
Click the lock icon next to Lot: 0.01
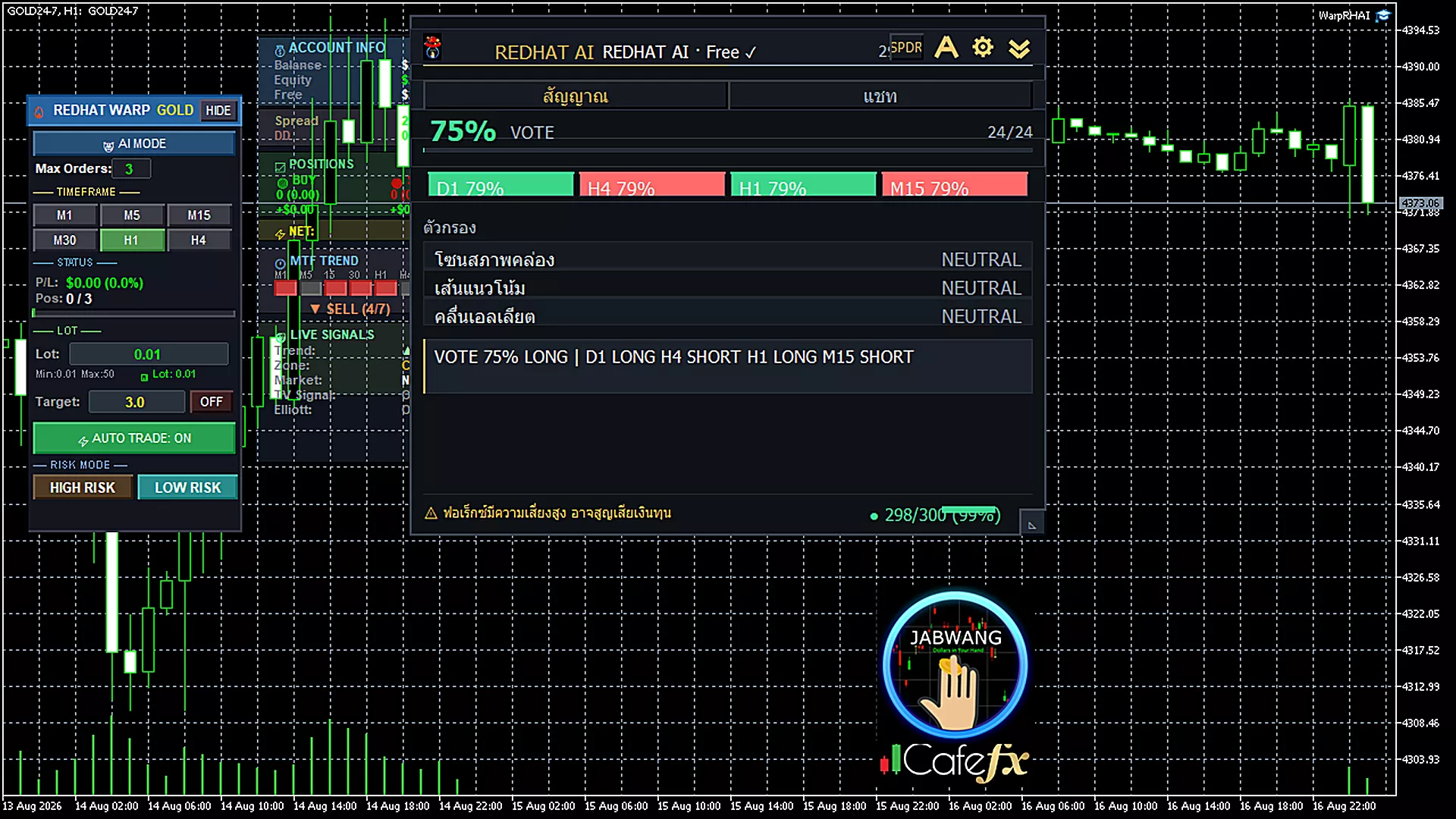coord(144,377)
